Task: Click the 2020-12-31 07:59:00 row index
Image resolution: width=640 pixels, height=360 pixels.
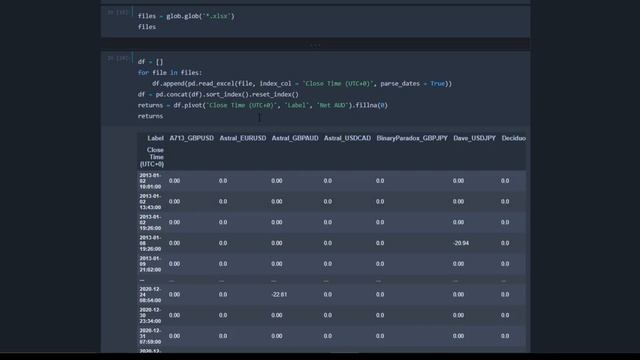Action: (151, 336)
